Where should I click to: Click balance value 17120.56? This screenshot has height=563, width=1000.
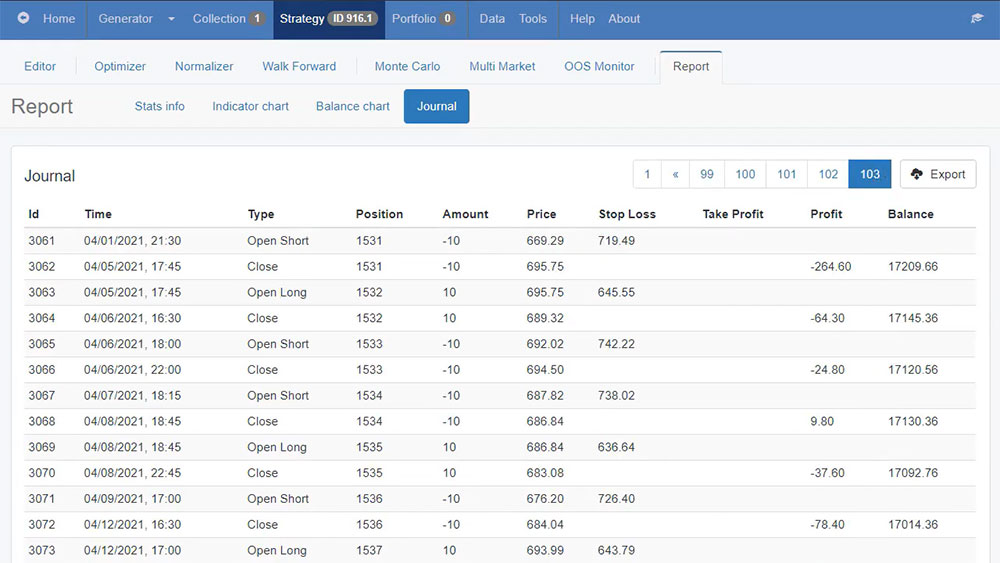[913, 370]
